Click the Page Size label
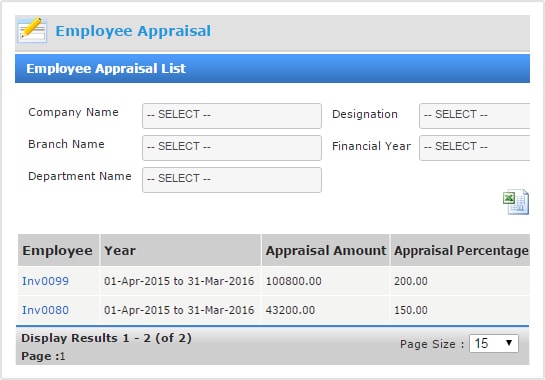The height and width of the screenshot is (380, 545). coord(432,344)
